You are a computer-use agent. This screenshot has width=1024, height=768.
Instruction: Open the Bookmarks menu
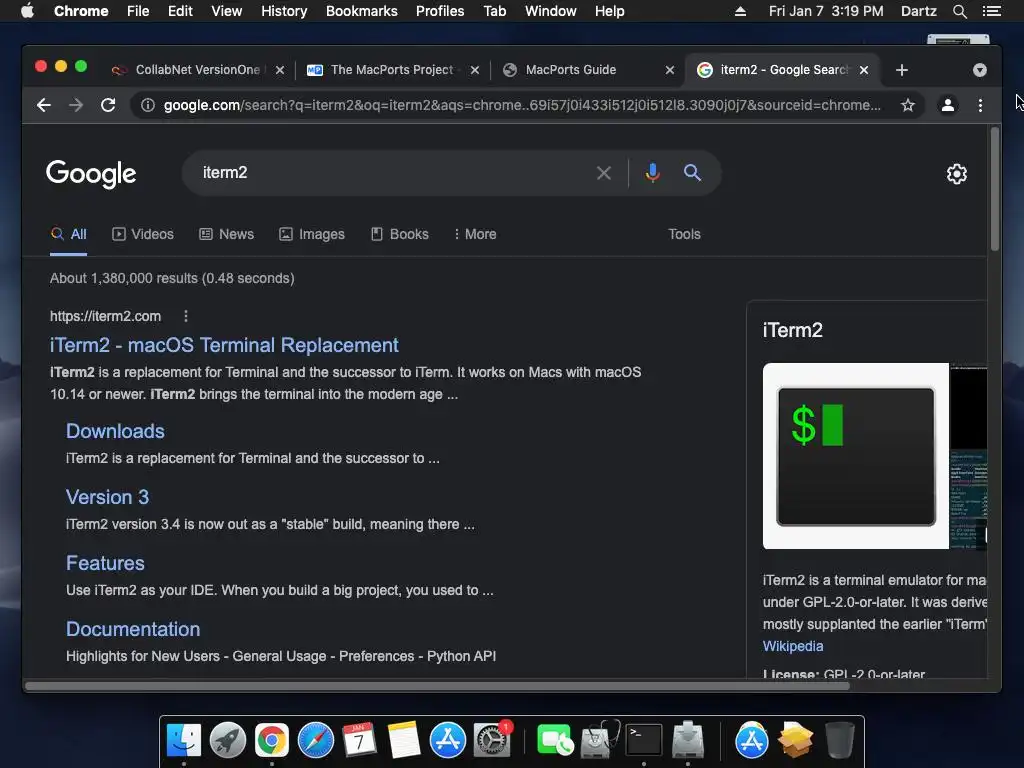(x=362, y=11)
